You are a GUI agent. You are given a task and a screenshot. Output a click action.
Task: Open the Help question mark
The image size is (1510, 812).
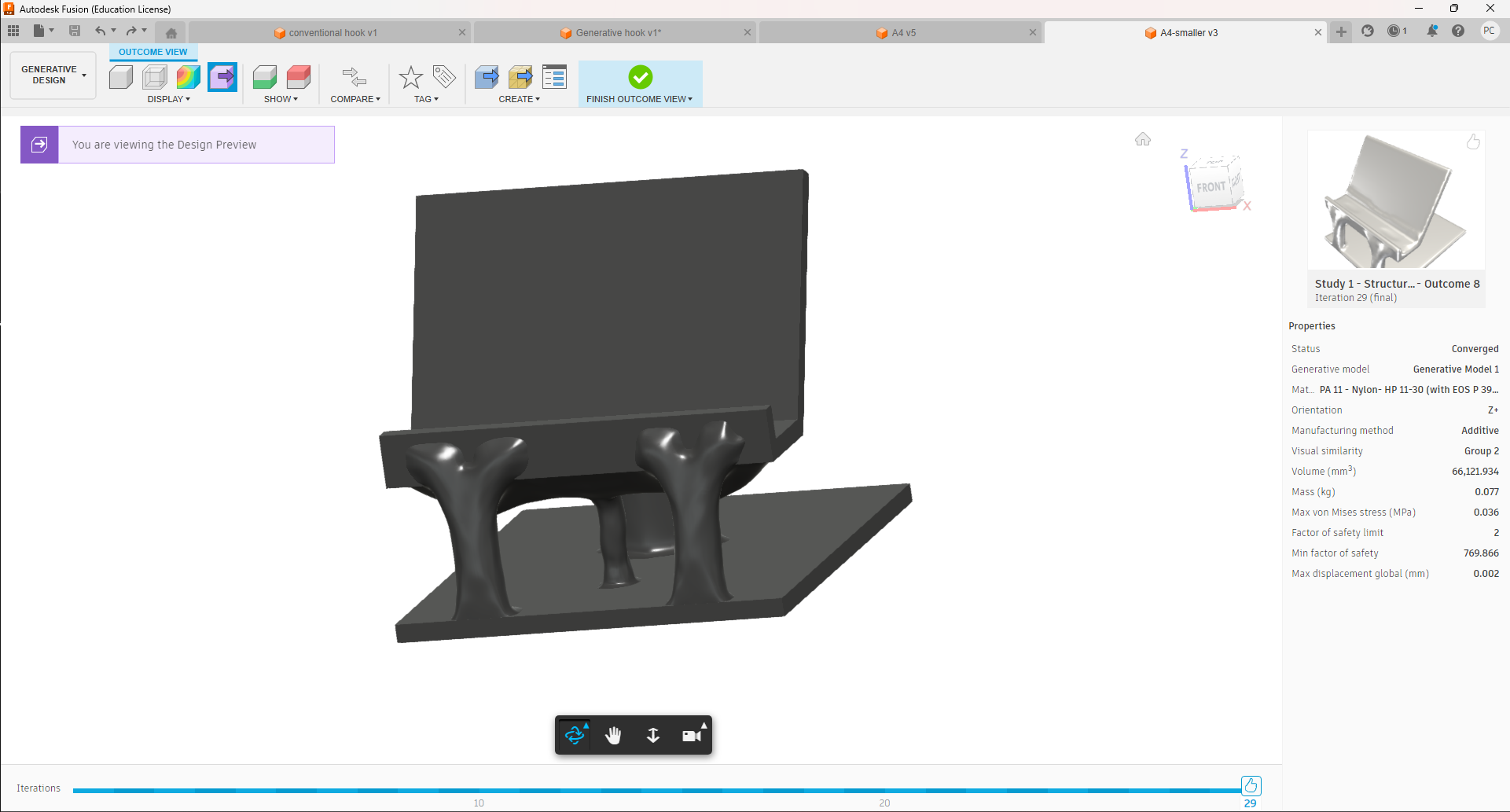1458,31
